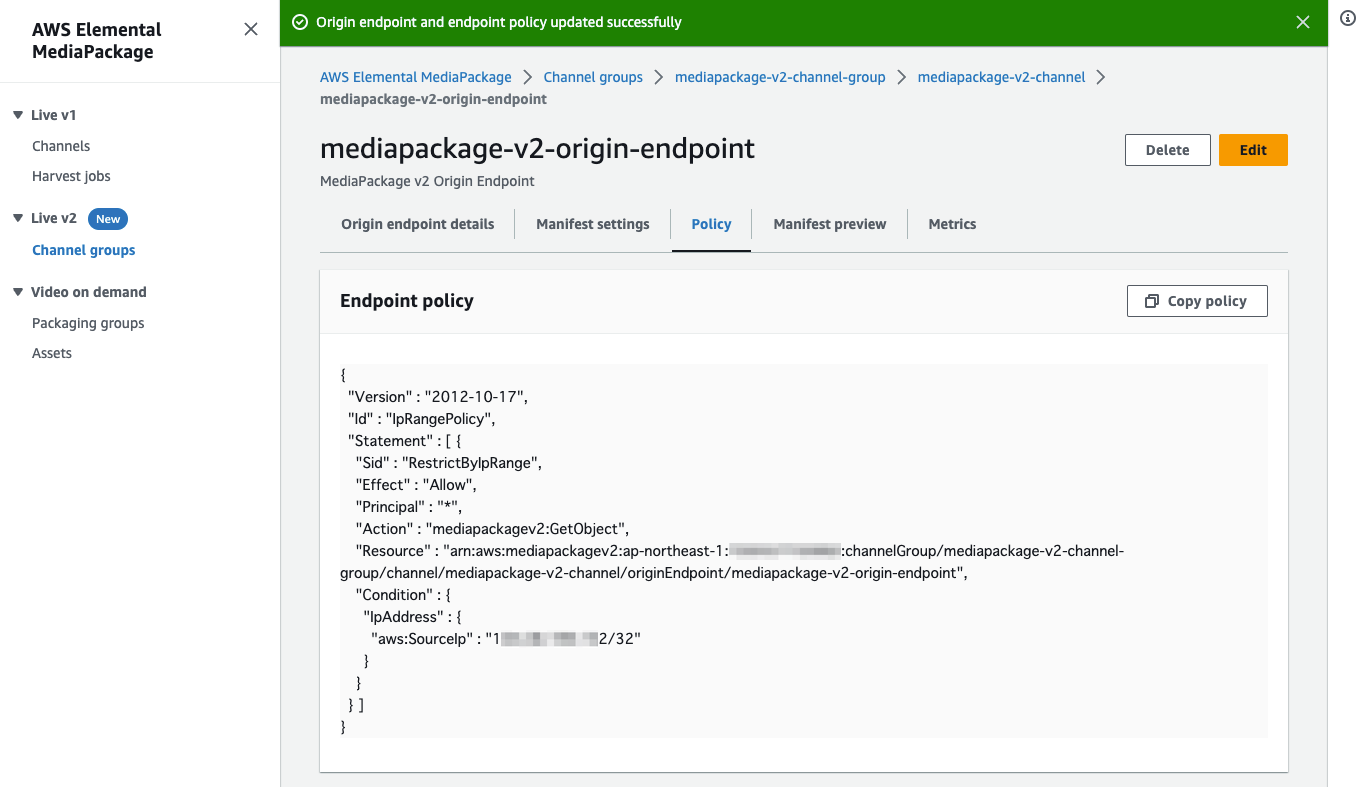Viewport: 1368px width, 787px height.
Task: Open the info panel via the i icon
Action: coord(1347,18)
